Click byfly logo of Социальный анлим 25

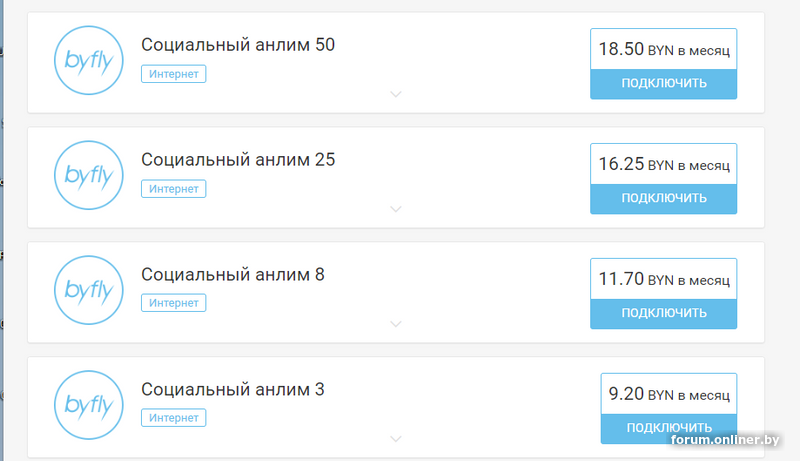89,175
